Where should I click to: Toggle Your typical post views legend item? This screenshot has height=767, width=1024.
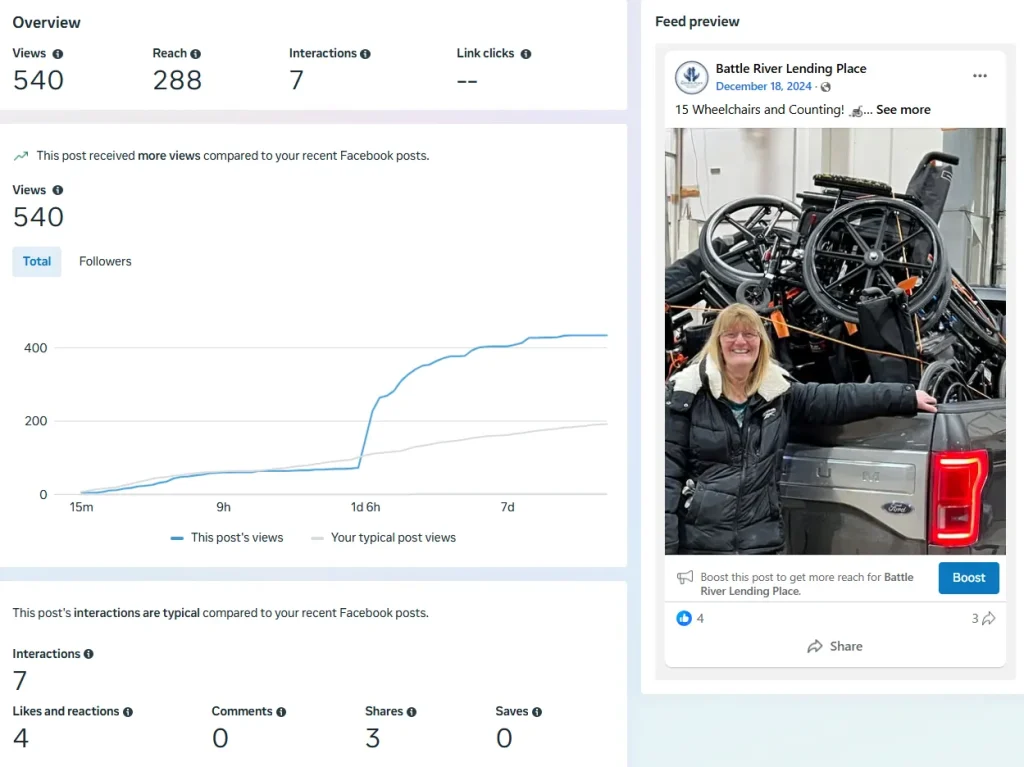coord(383,538)
